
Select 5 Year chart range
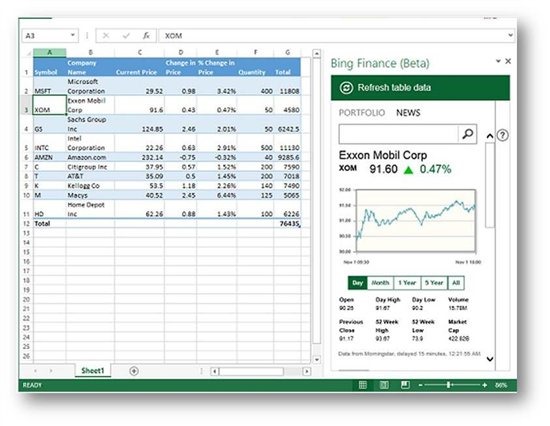pos(434,283)
